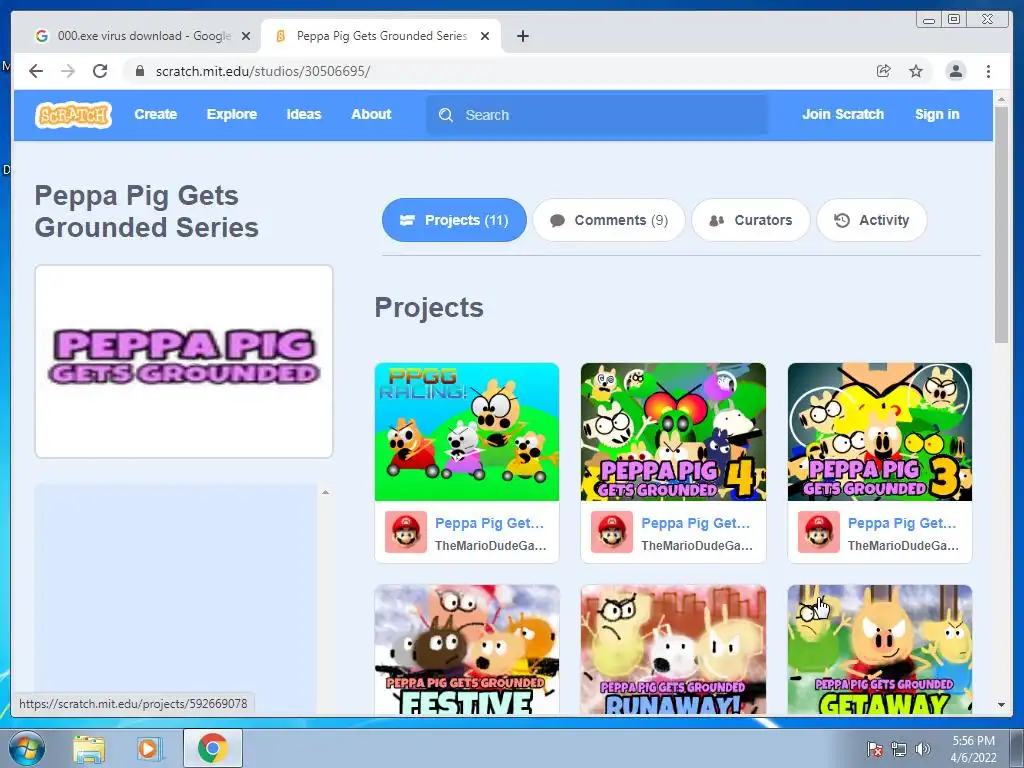Click the Scratch search field
Screen dimensions: 1024x768
point(597,115)
